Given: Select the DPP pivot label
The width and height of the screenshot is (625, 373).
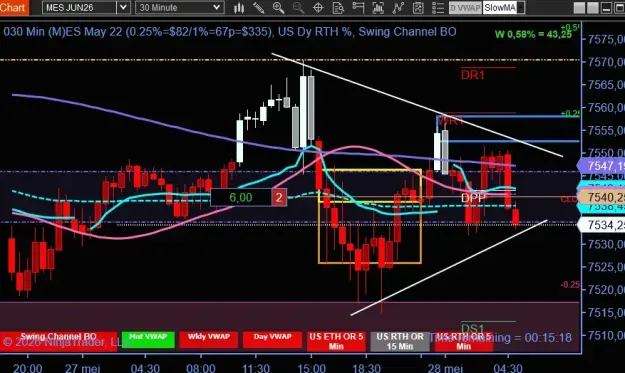Looking at the screenshot, I should tap(474, 198).
